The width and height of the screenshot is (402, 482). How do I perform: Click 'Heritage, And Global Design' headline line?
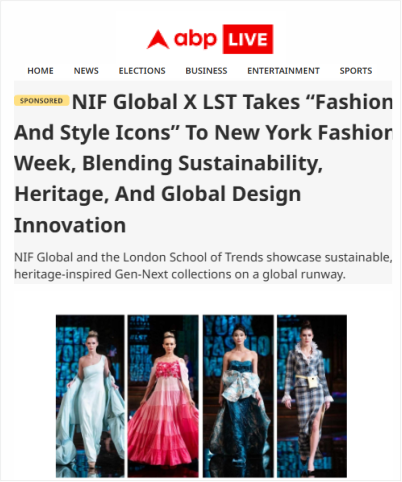(x=158, y=194)
